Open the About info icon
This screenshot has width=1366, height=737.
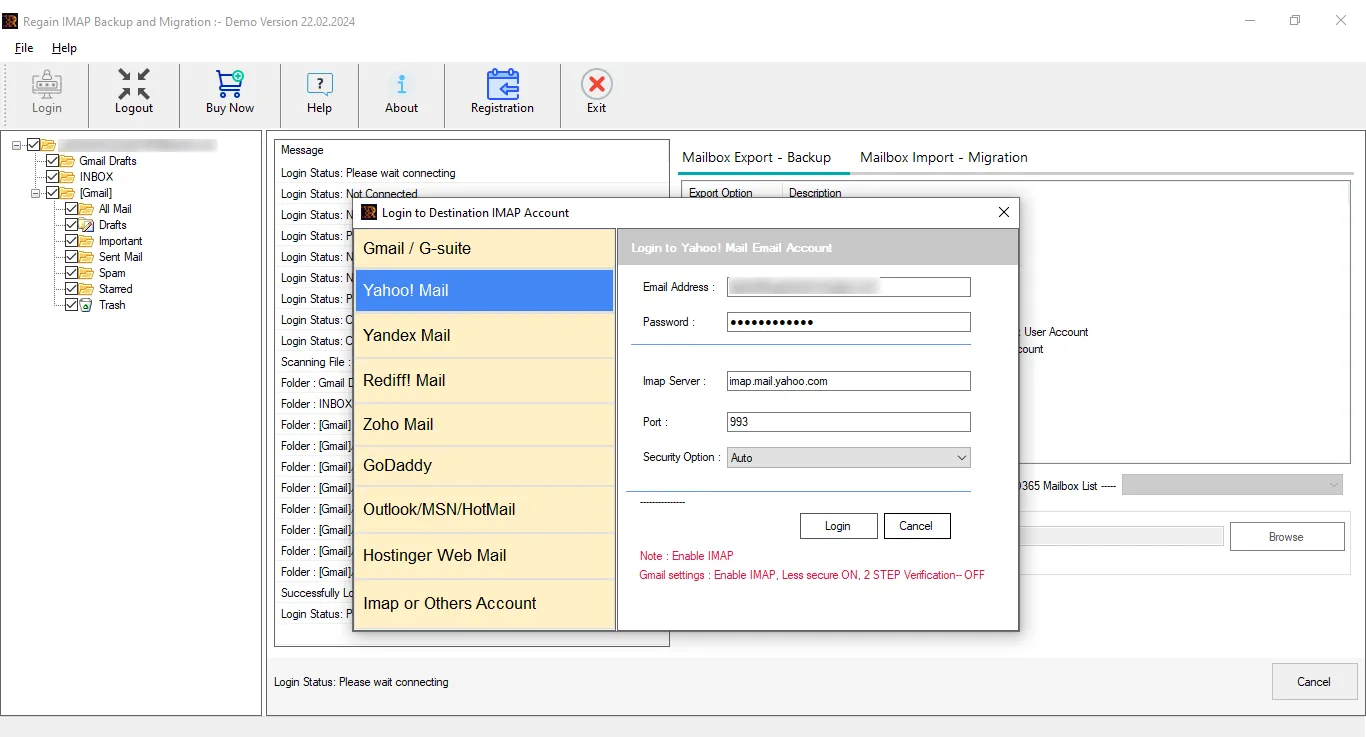(x=401, y=85)
